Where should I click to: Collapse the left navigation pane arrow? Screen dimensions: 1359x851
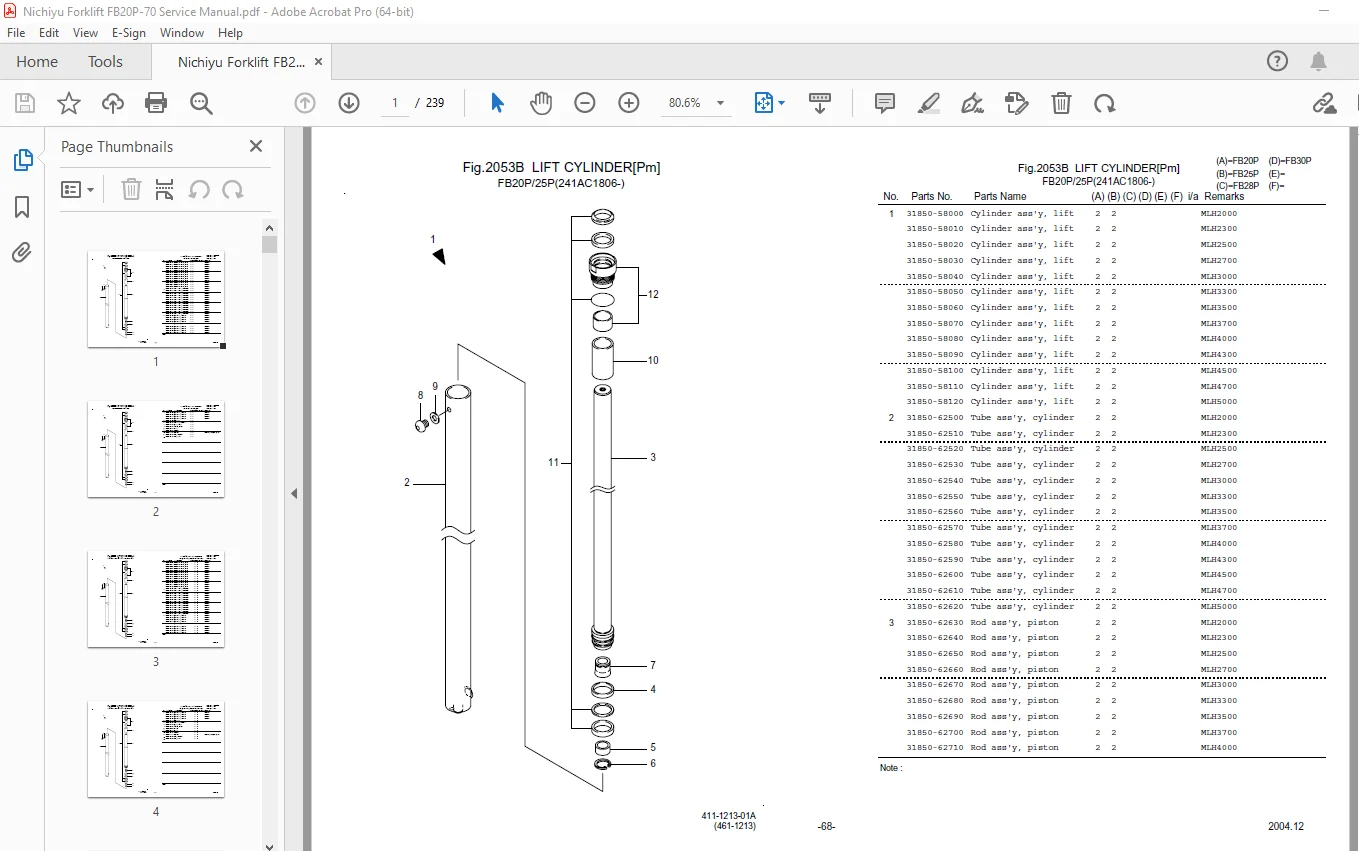point(295,493)
